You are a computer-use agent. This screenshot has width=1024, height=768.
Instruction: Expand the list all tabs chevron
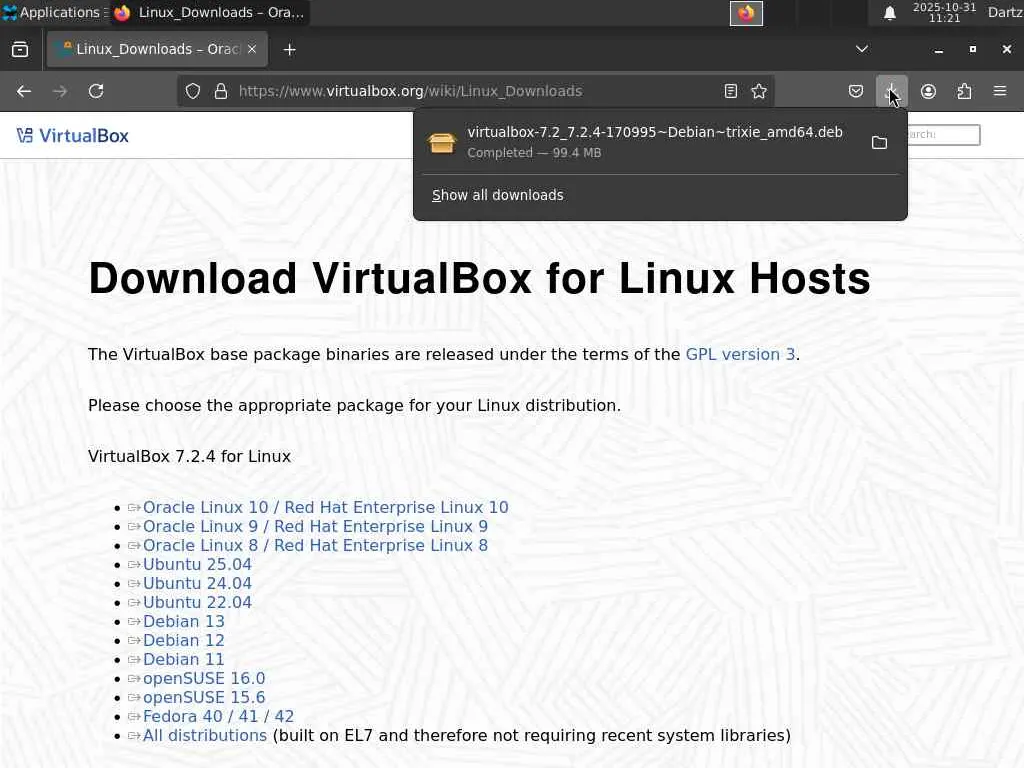click(x=862, y=49)
